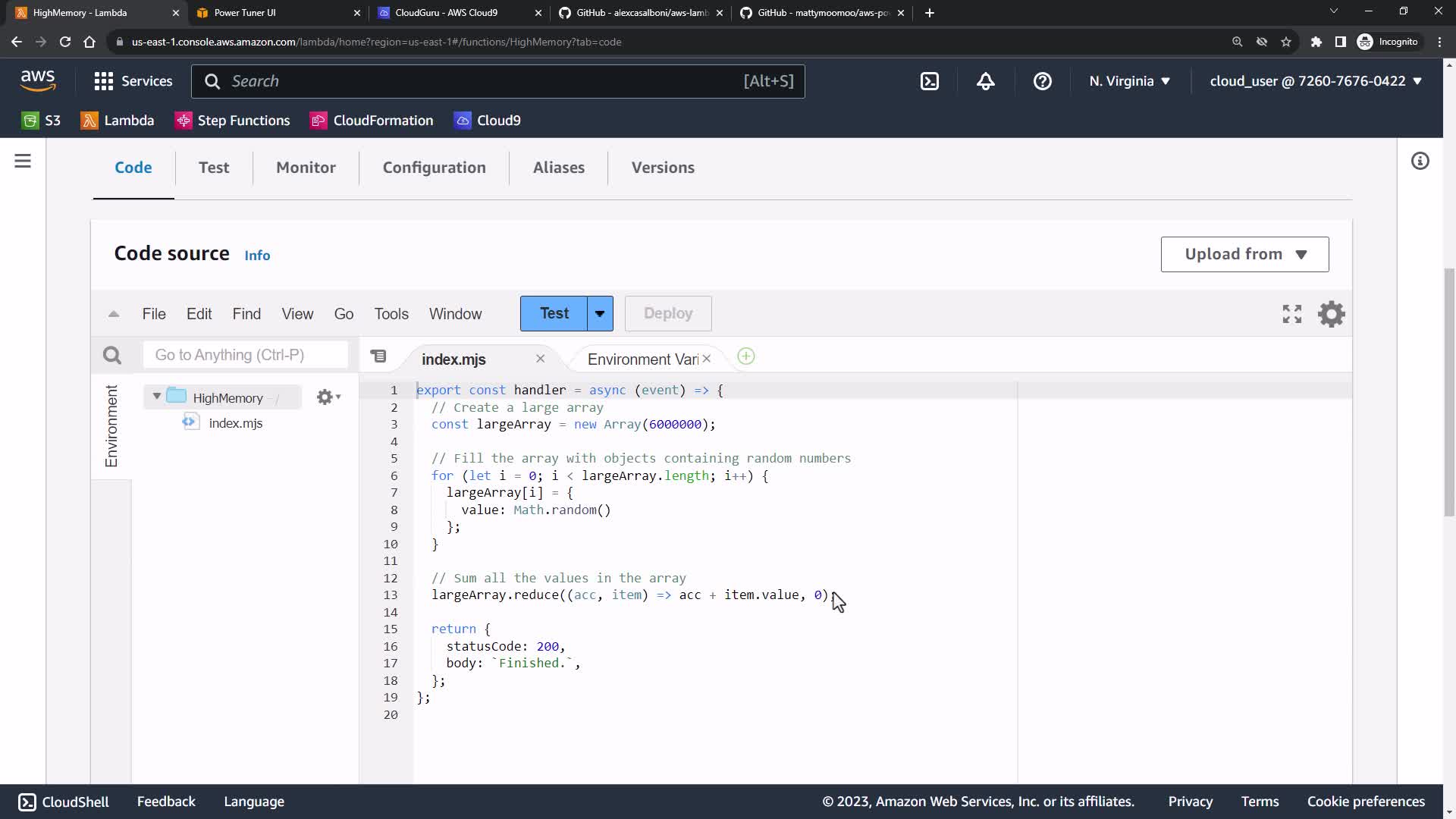Switch to the Configuration tab
The image size is (1456, 819).
tap(434, 168)
